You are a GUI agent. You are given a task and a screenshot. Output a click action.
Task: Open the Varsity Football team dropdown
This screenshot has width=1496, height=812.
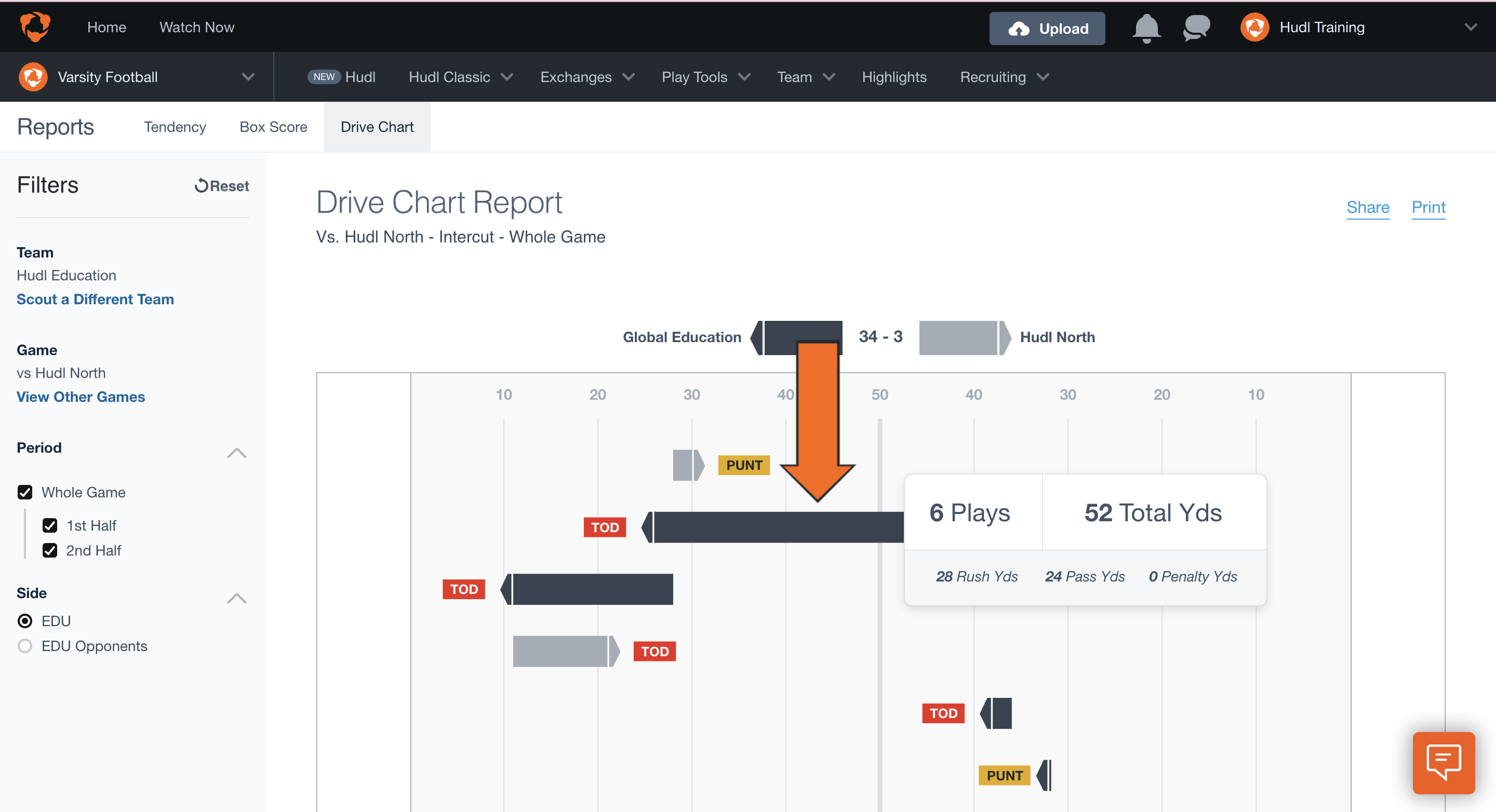coord(248,77)
